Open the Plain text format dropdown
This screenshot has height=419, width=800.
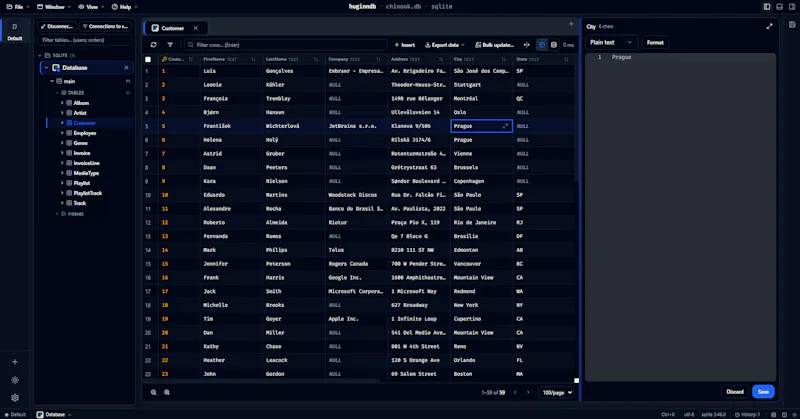(x=611, y=42)
